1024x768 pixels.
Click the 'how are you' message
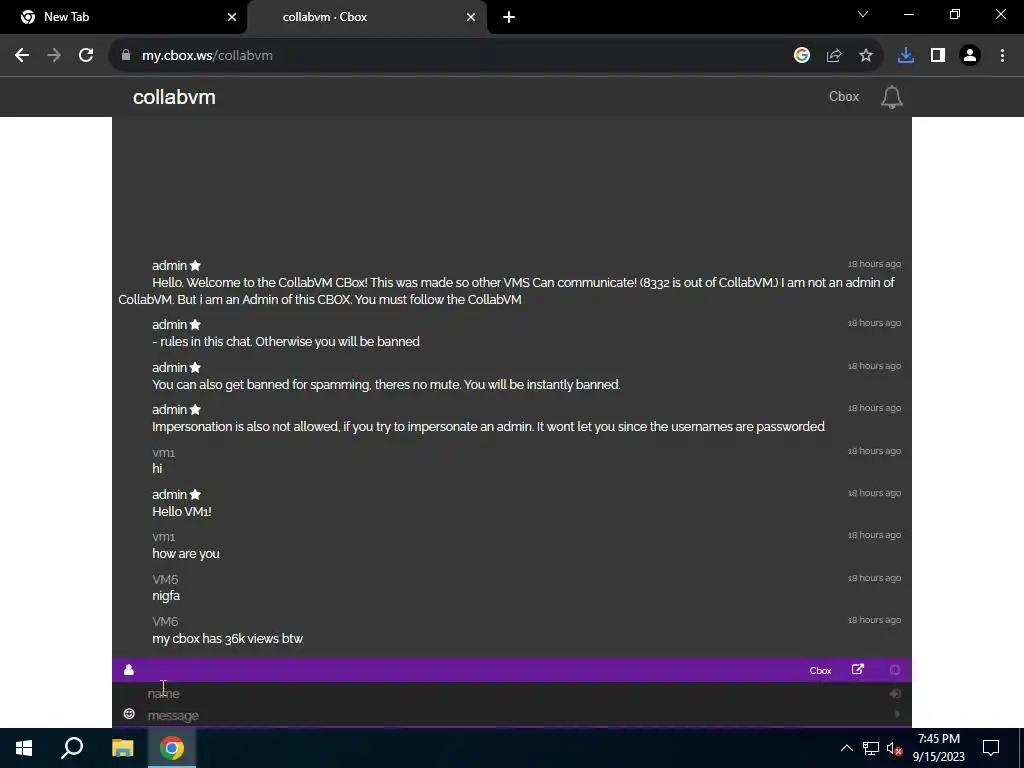pos(185,554)
